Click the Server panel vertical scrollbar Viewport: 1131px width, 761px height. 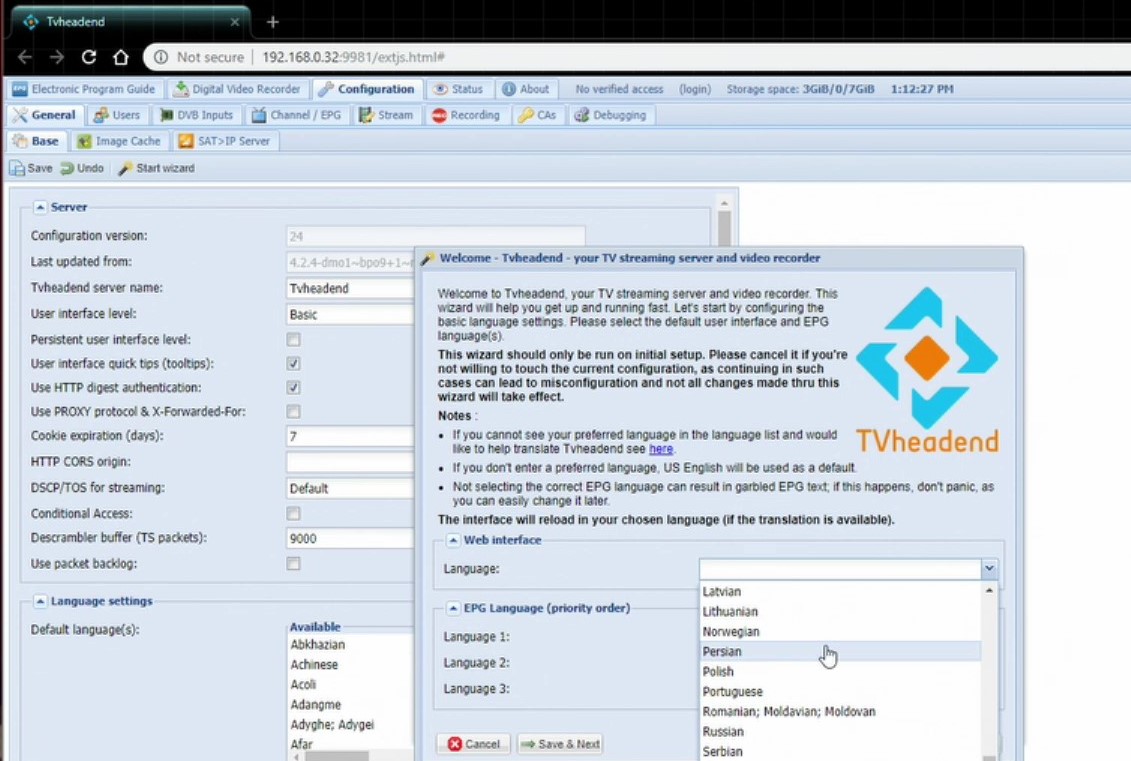[724, 227]
